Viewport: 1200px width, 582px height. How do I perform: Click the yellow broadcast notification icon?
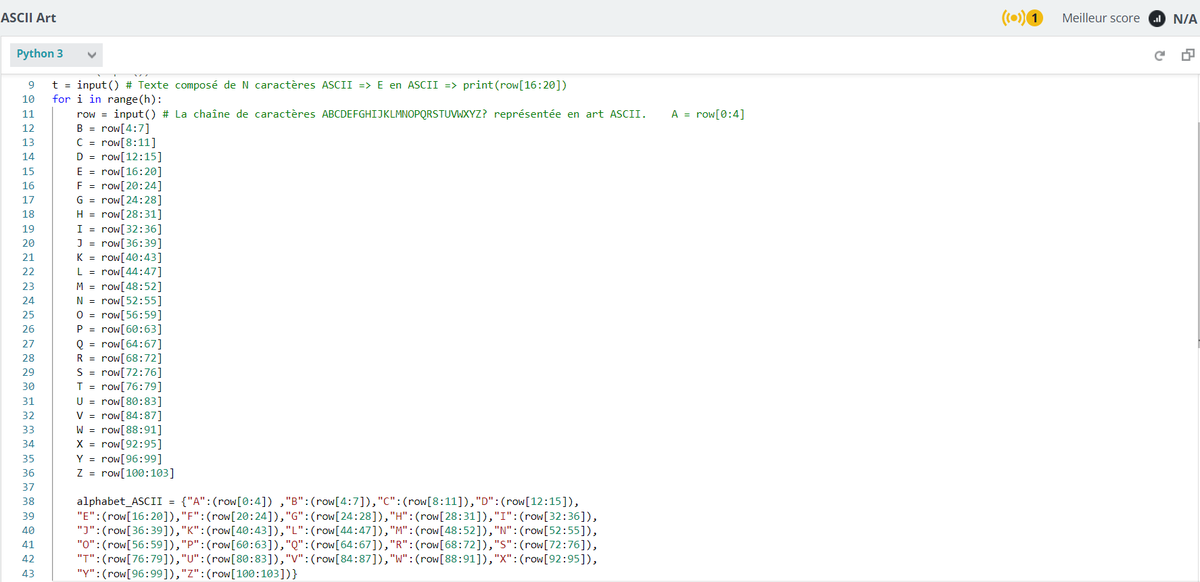pyautogui.click(x=1022, y=18)
